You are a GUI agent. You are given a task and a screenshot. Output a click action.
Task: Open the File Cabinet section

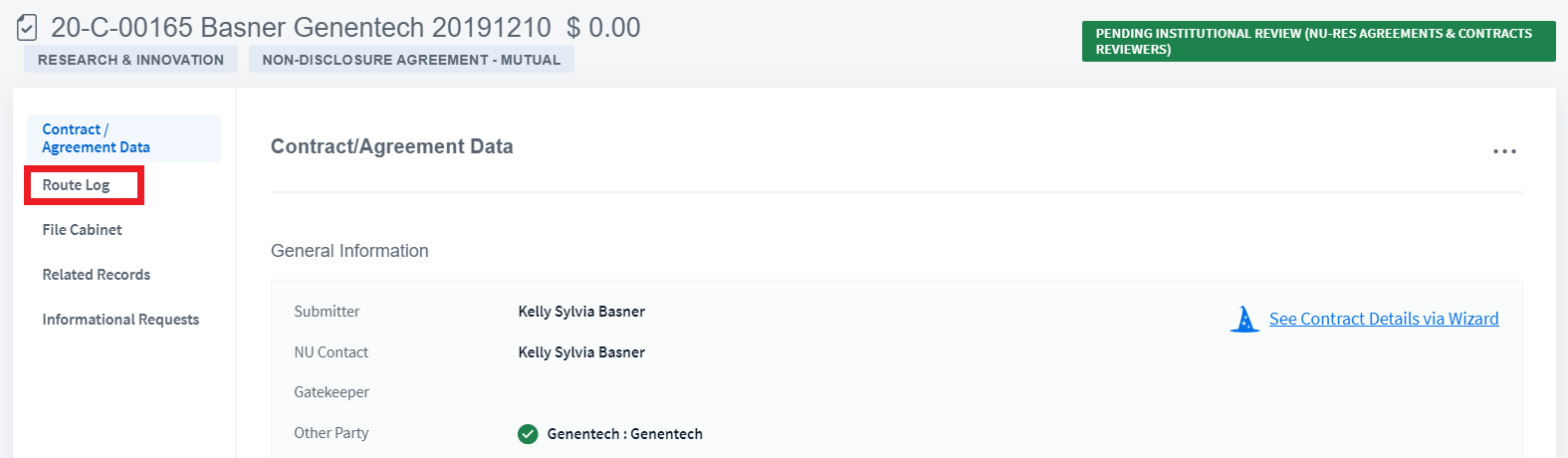82,230
